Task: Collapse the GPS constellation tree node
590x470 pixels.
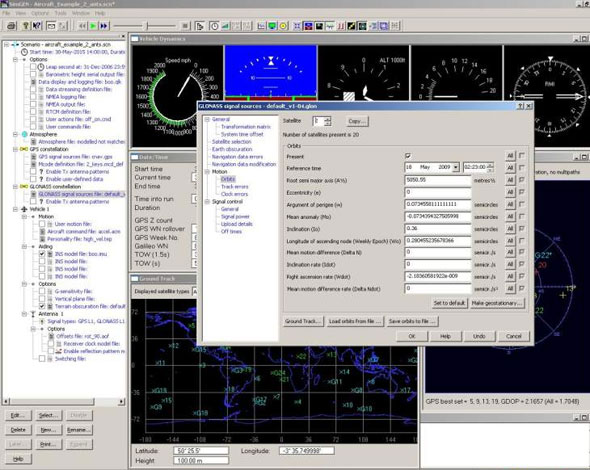Action: point(15,149)
